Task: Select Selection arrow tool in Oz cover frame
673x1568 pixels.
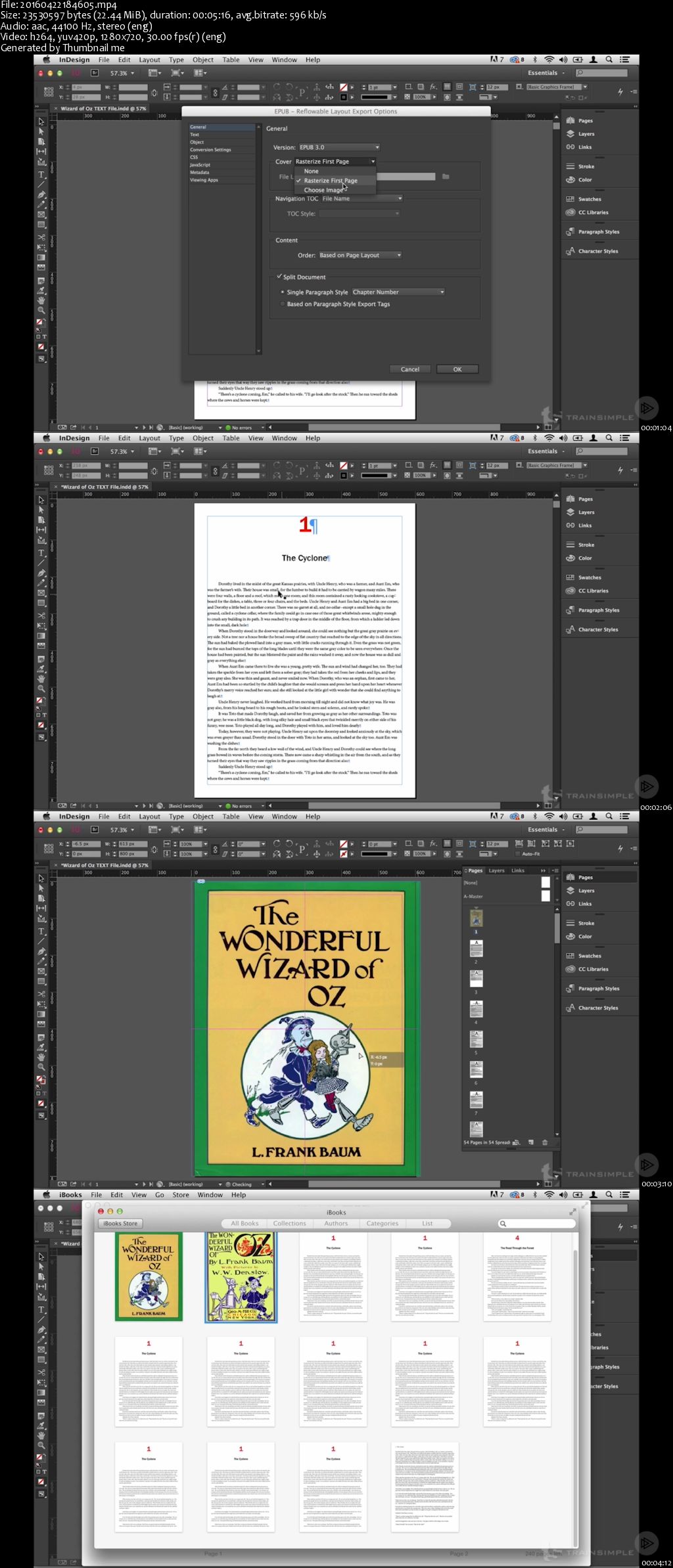Action: pyautogui.click(x=41, y=878)
